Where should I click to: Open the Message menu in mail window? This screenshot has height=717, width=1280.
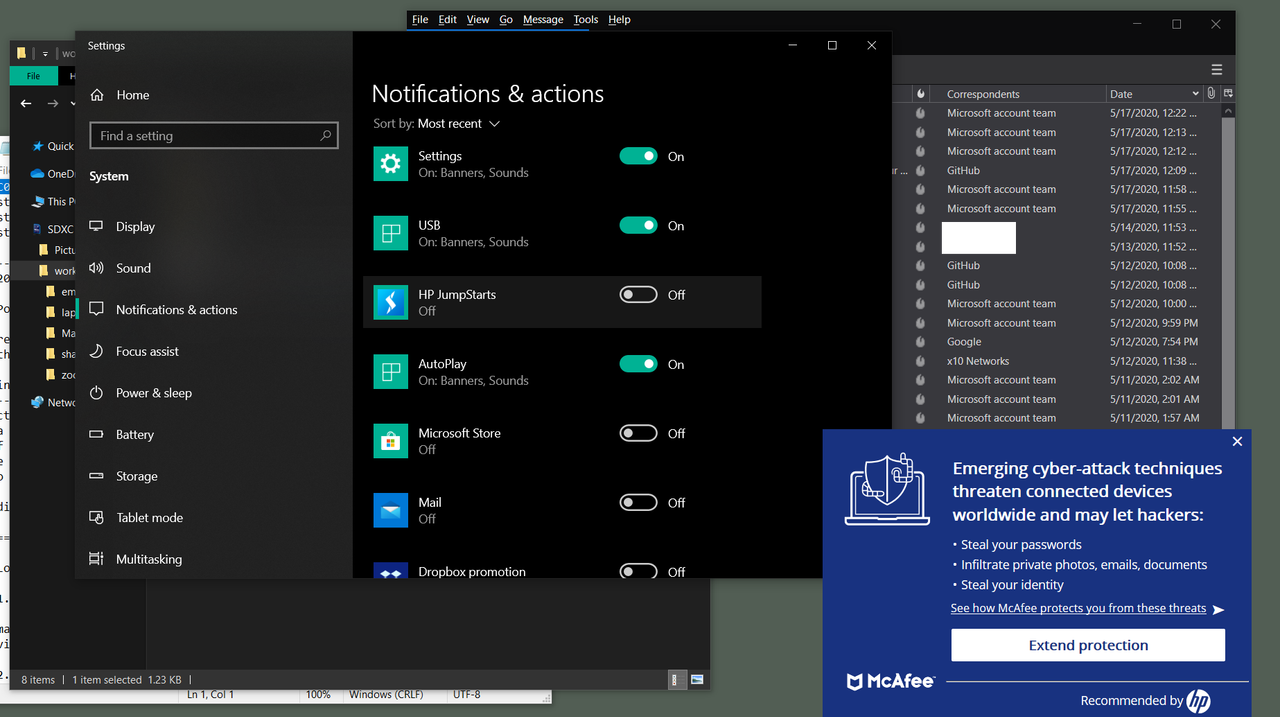click(x=543, y=19)
